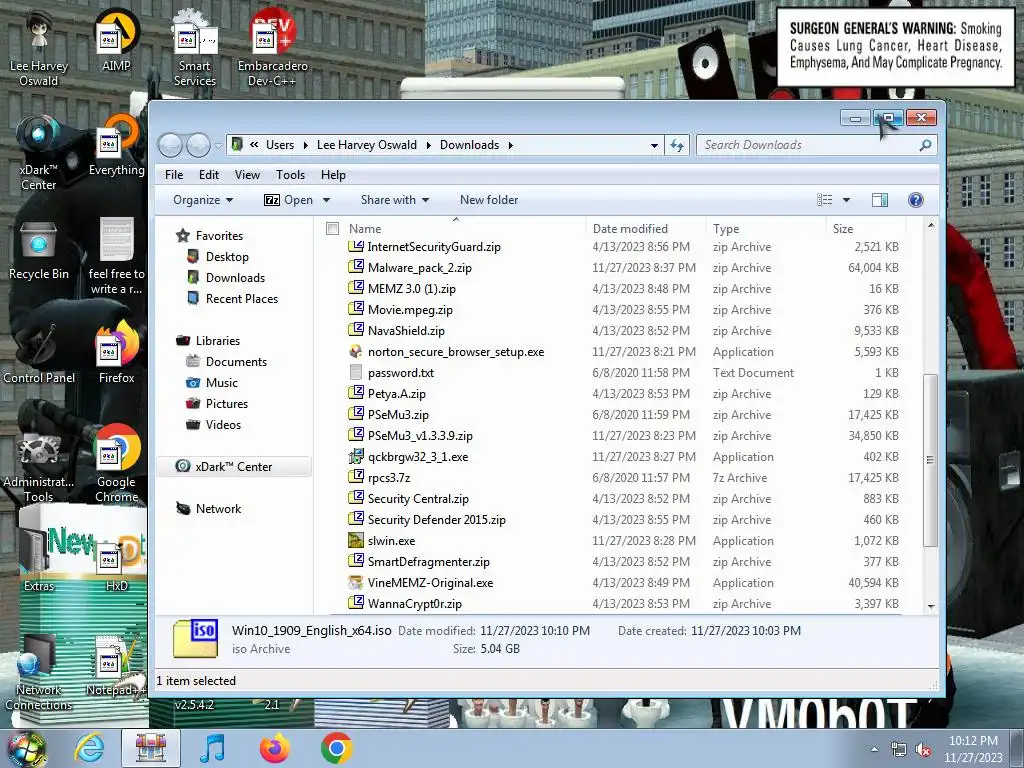The height and width of the screenshot is (768, 1024).
Task: Click scrollbar down arrow in file list
Action: pos(931,607)
